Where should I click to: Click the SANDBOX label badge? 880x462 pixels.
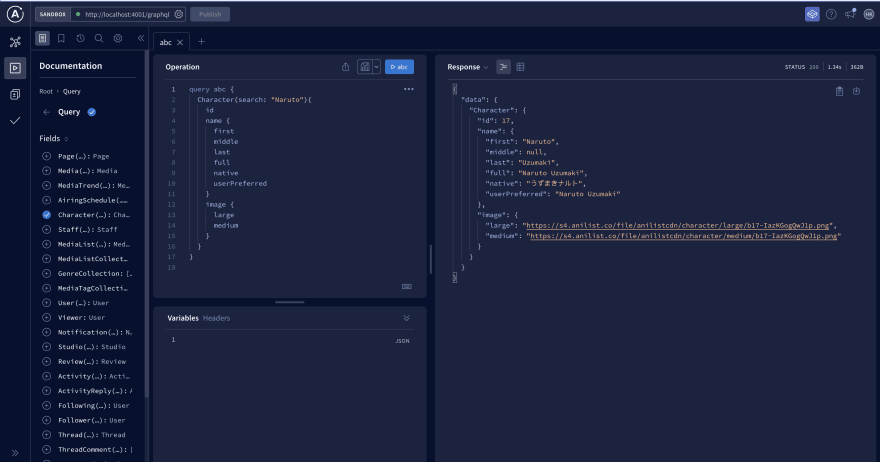pyautogui.click(x=53, y=14)
